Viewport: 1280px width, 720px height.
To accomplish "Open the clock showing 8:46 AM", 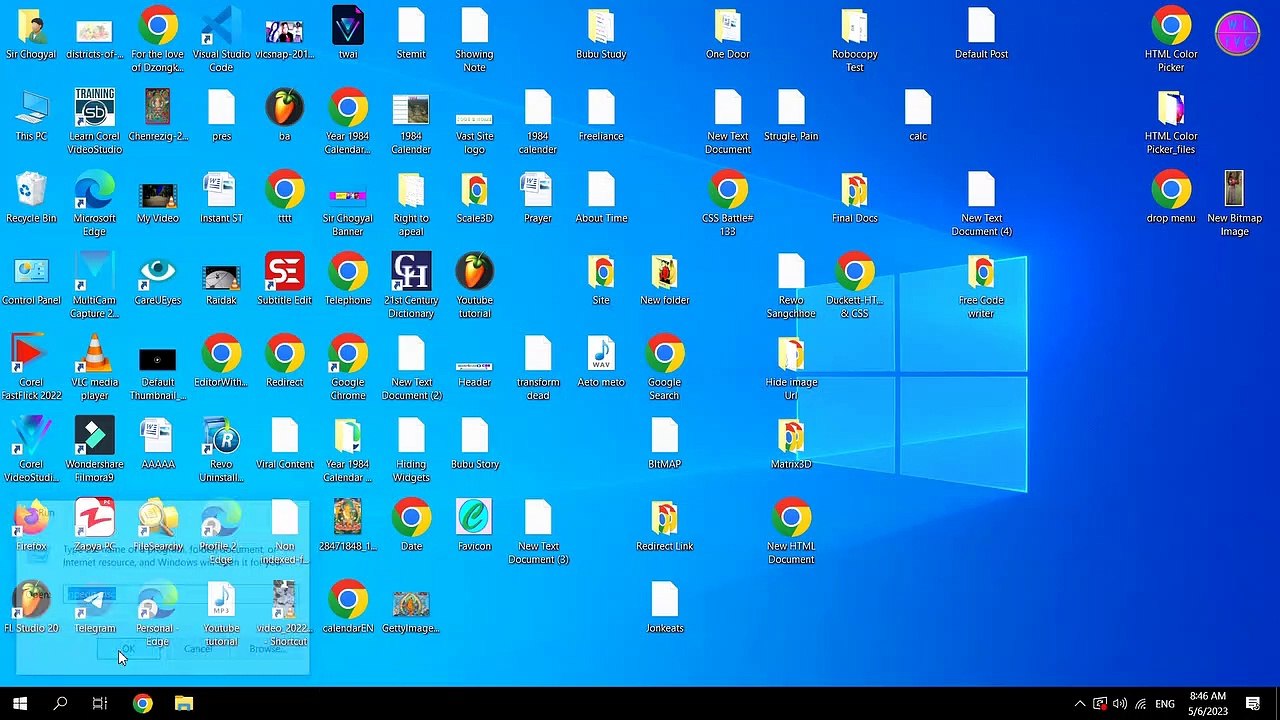I will [1208, 704].
